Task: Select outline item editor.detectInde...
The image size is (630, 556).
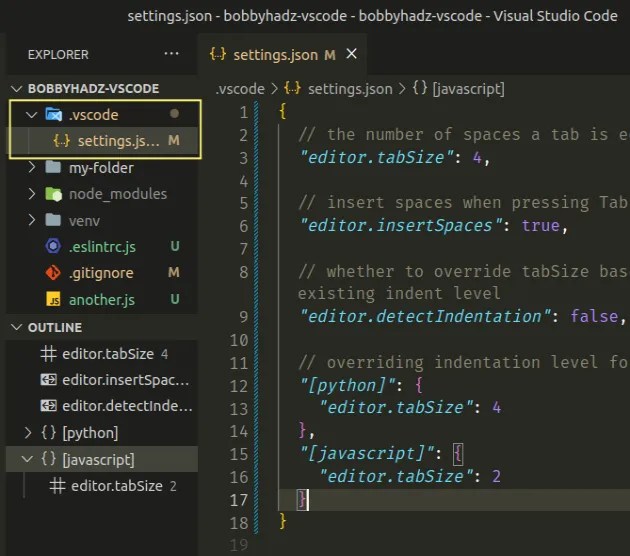Action: click(x=102, y=406)
